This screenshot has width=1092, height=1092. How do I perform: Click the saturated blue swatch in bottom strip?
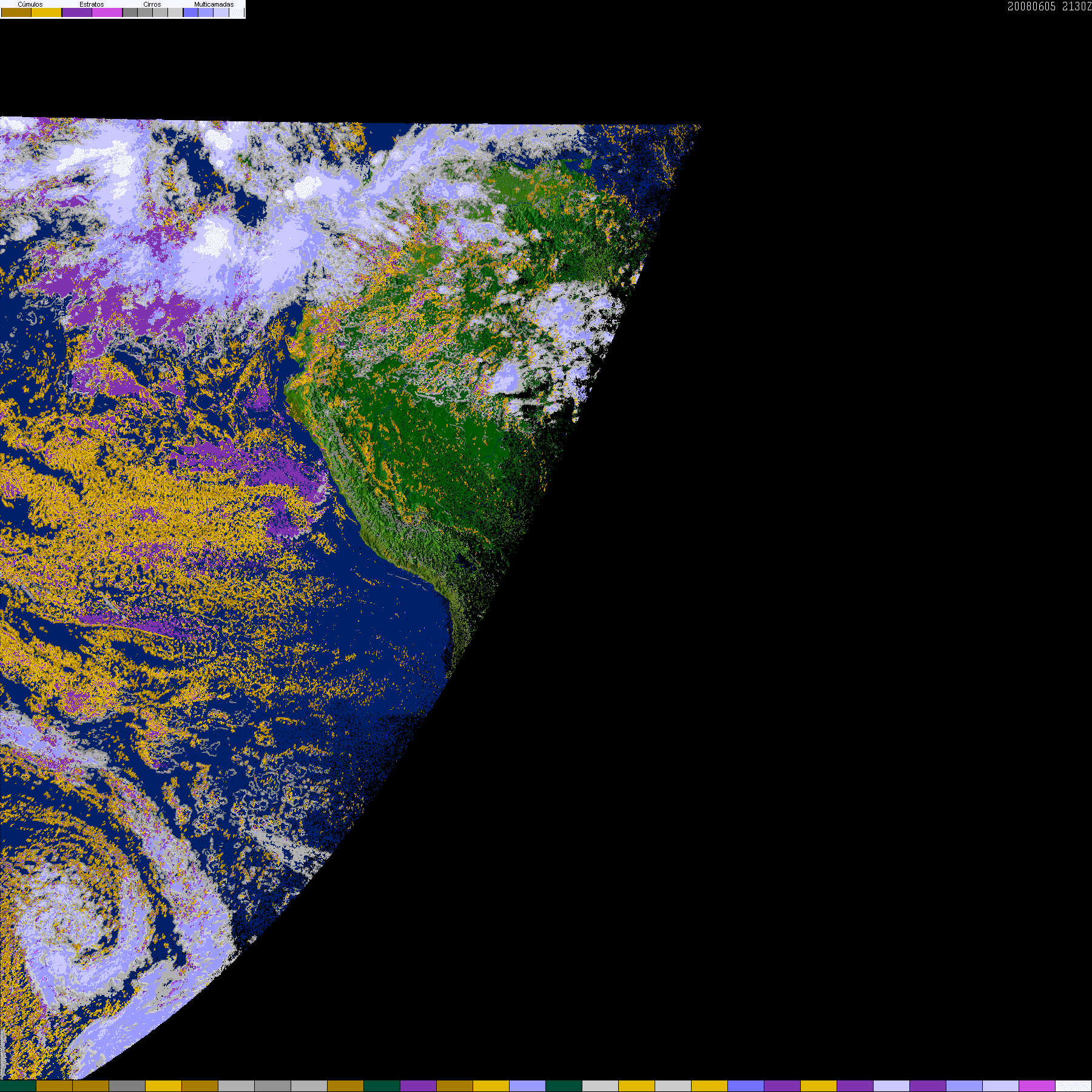(x=746, y=1086)
